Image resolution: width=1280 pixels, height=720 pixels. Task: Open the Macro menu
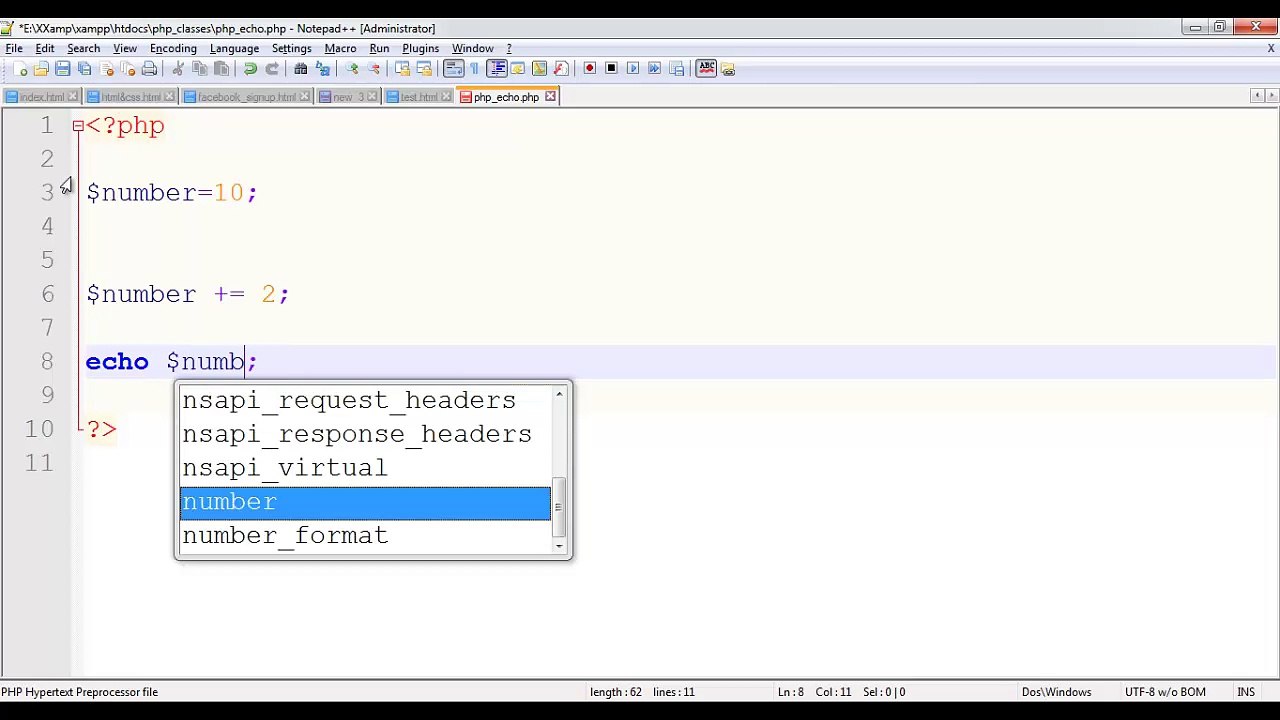(340, 48)
